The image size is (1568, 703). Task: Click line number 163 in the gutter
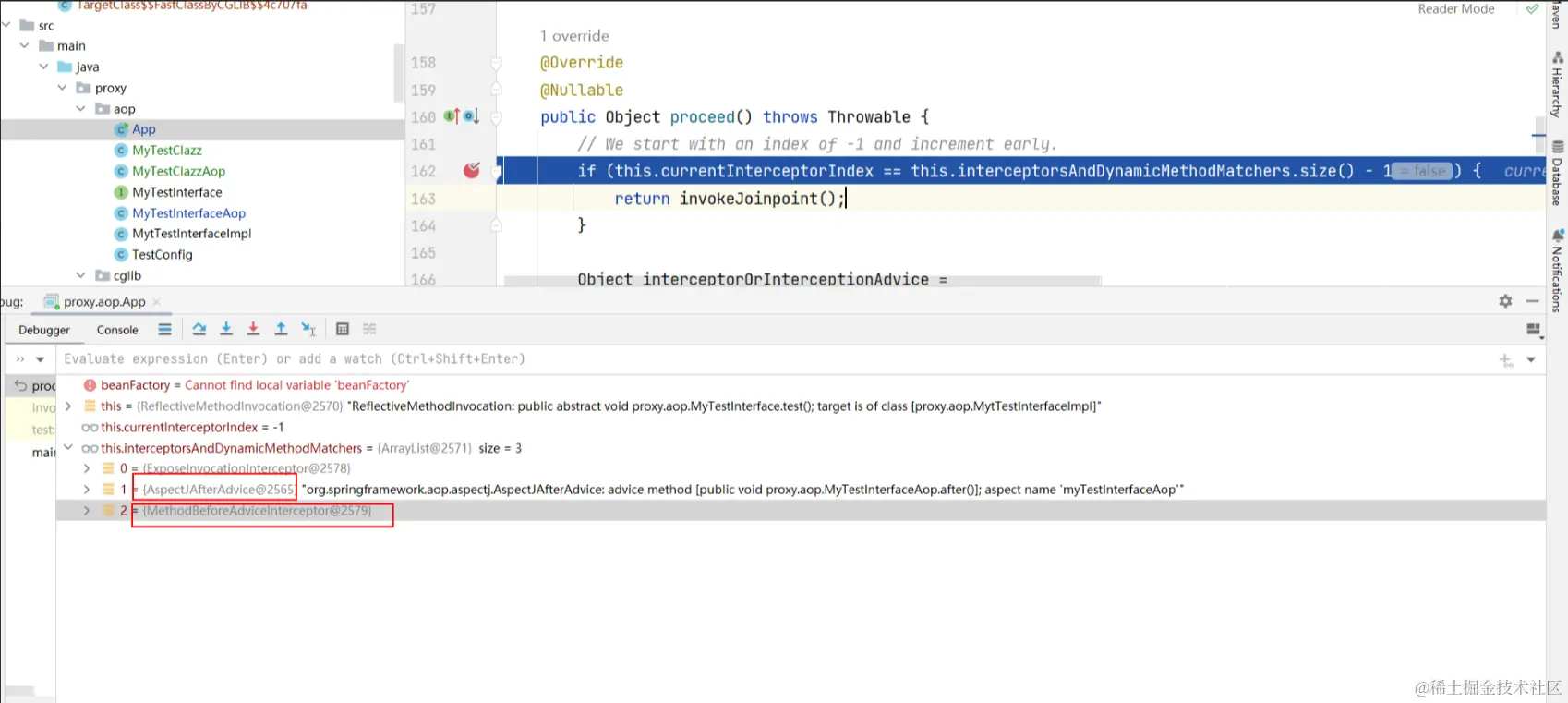click(x=423, y=199)
